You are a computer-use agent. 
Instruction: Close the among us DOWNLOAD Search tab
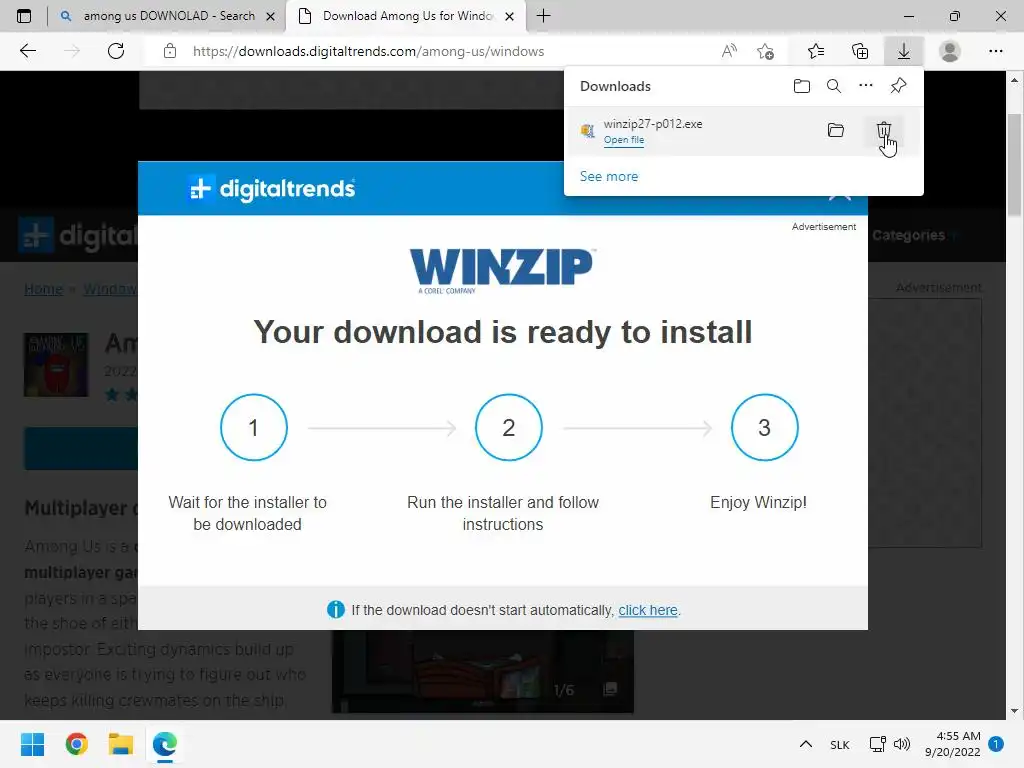point(270,16)
